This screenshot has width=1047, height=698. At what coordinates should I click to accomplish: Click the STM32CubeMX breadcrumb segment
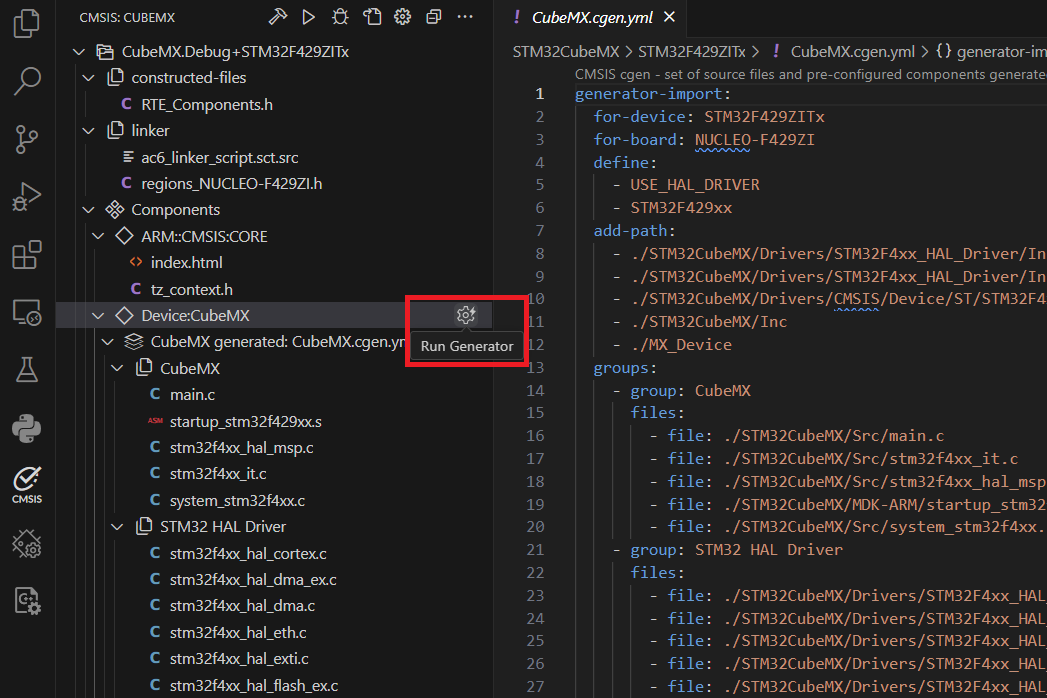coord(566,51)
